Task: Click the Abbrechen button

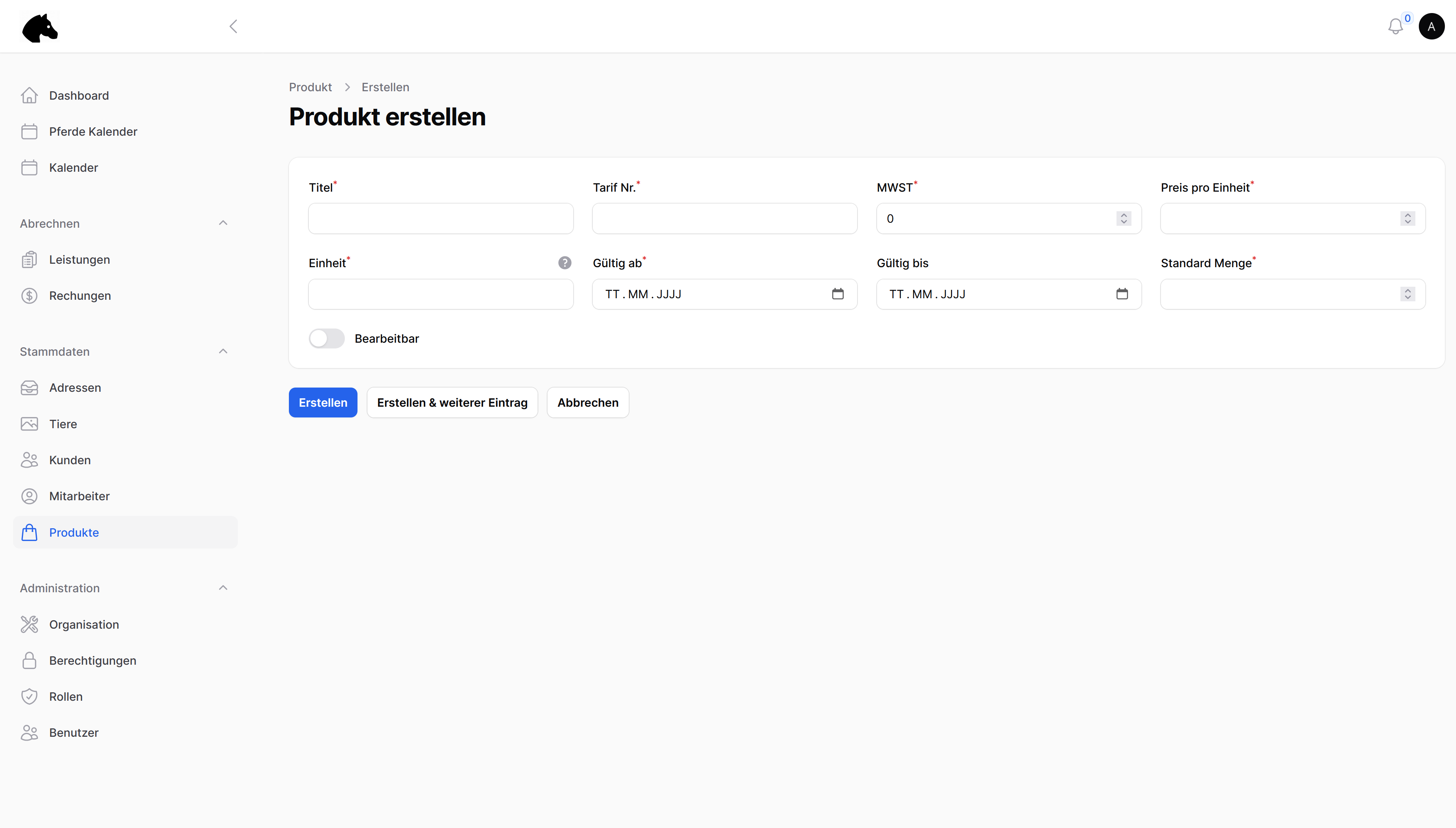Action: pyautogui.click(x=588, y=402)
